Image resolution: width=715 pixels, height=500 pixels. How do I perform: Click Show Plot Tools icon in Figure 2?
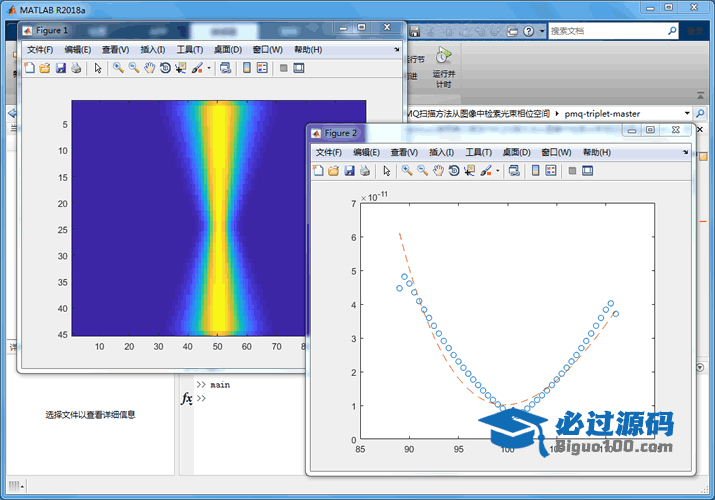click(588, 170)
